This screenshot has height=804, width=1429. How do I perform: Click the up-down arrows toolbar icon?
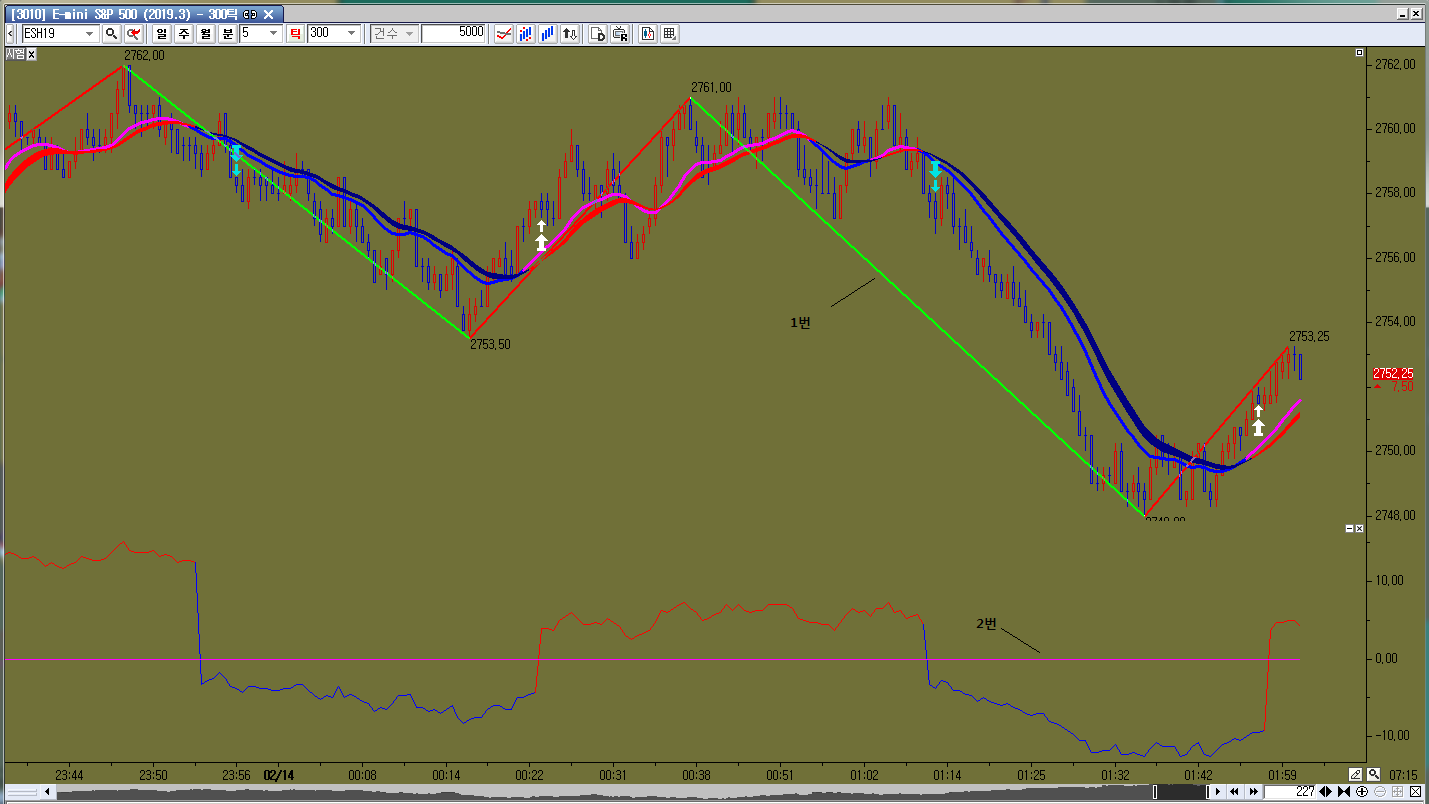(x=570, y=33)
